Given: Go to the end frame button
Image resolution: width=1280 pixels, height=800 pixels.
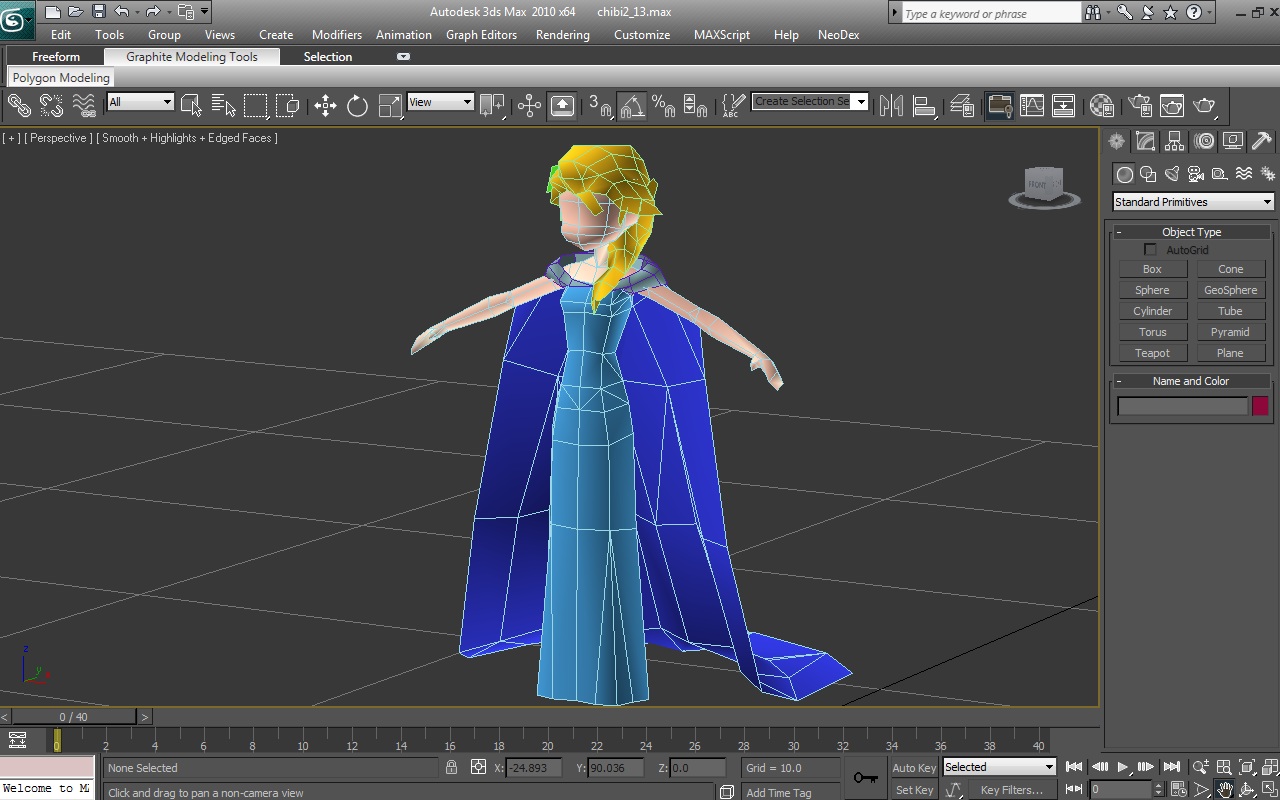Looking at the screenshot, I should coord(1171,767).
